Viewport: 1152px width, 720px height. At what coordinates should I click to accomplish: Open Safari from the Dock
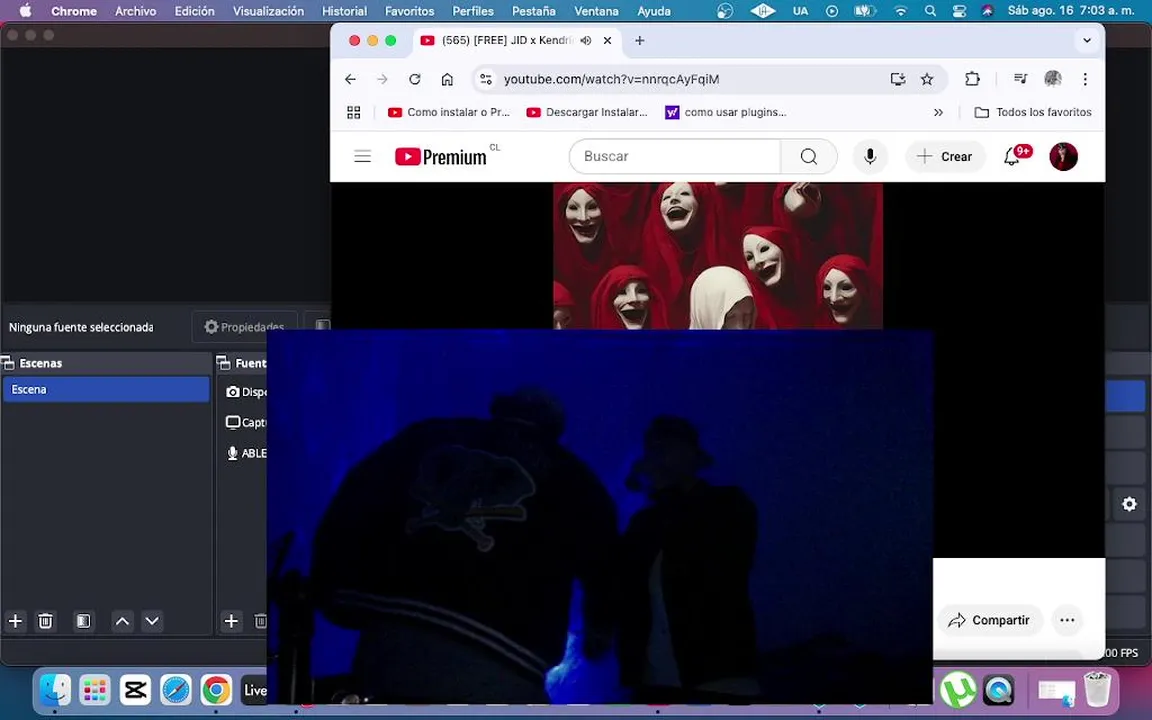click(176, 689)
